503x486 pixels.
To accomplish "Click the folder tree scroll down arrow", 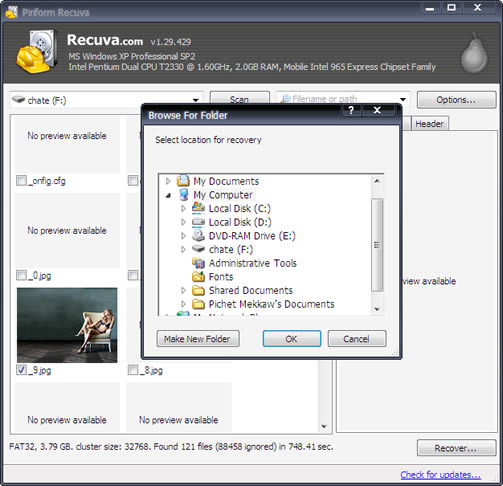I will point(377,309).
